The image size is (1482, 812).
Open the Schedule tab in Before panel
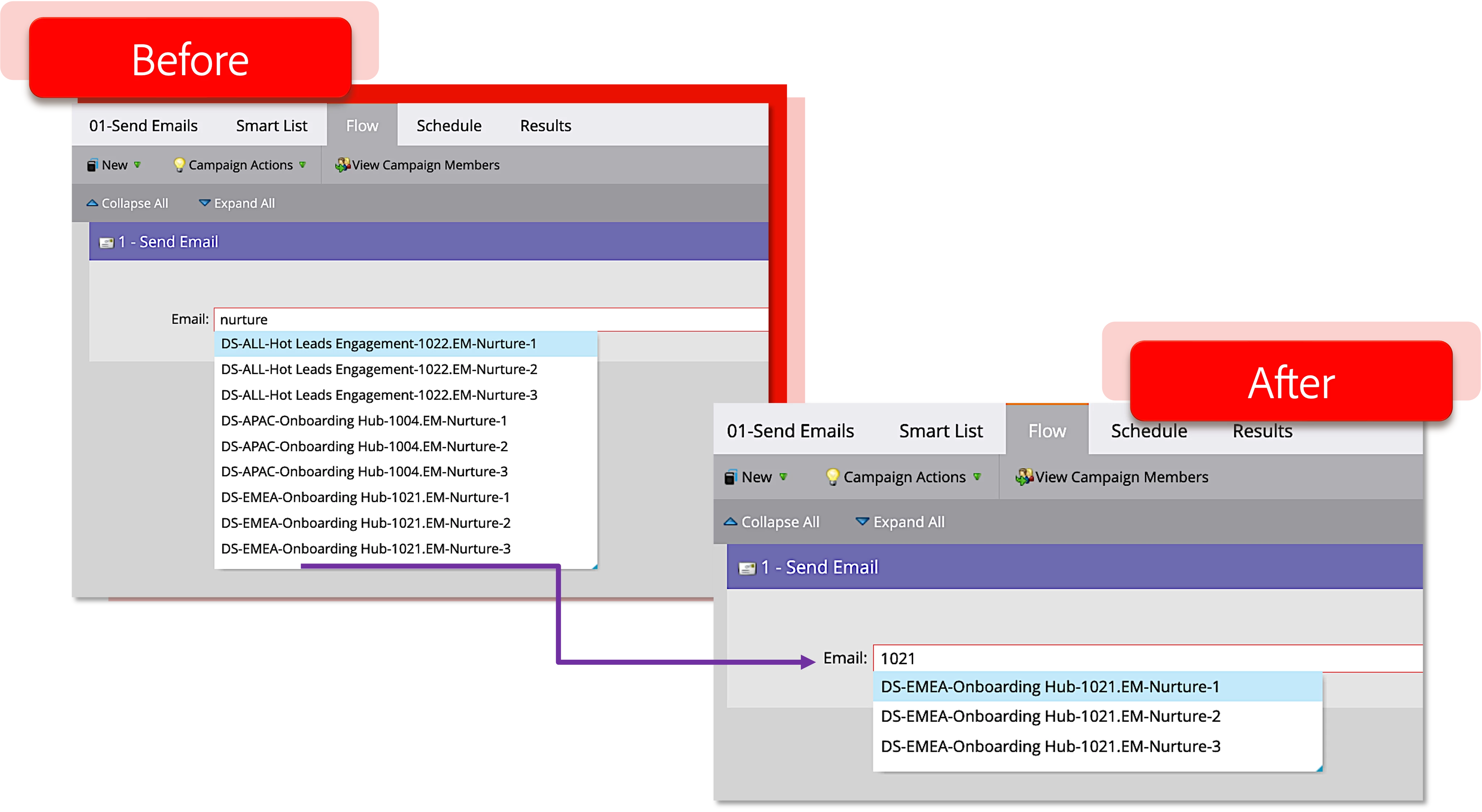click(449, 126)
